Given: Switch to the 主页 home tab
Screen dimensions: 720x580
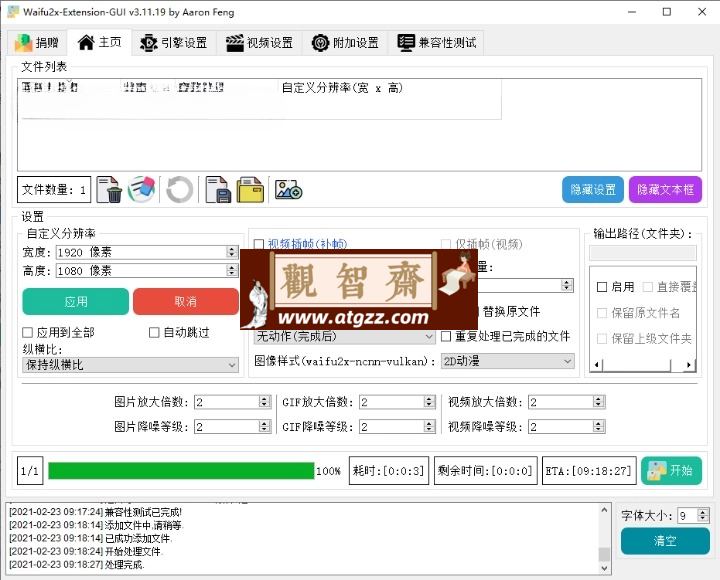Looking at the screenshot, I should click(x=100, y=42).
